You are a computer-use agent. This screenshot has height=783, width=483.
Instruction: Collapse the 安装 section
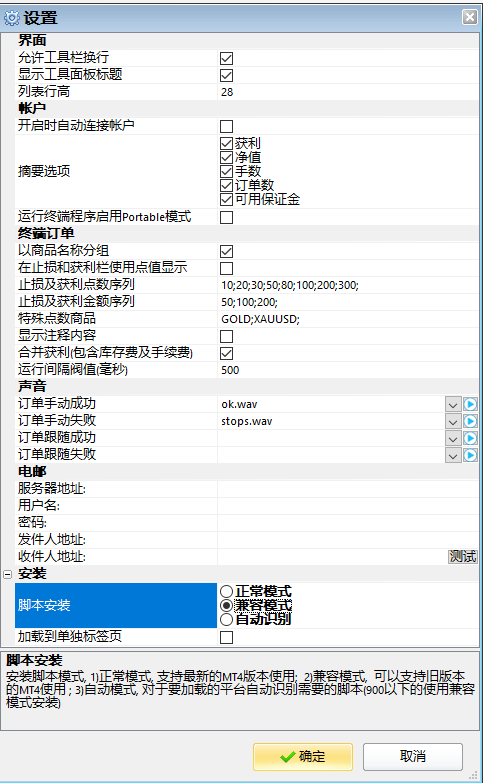click(x=7, y=574)
